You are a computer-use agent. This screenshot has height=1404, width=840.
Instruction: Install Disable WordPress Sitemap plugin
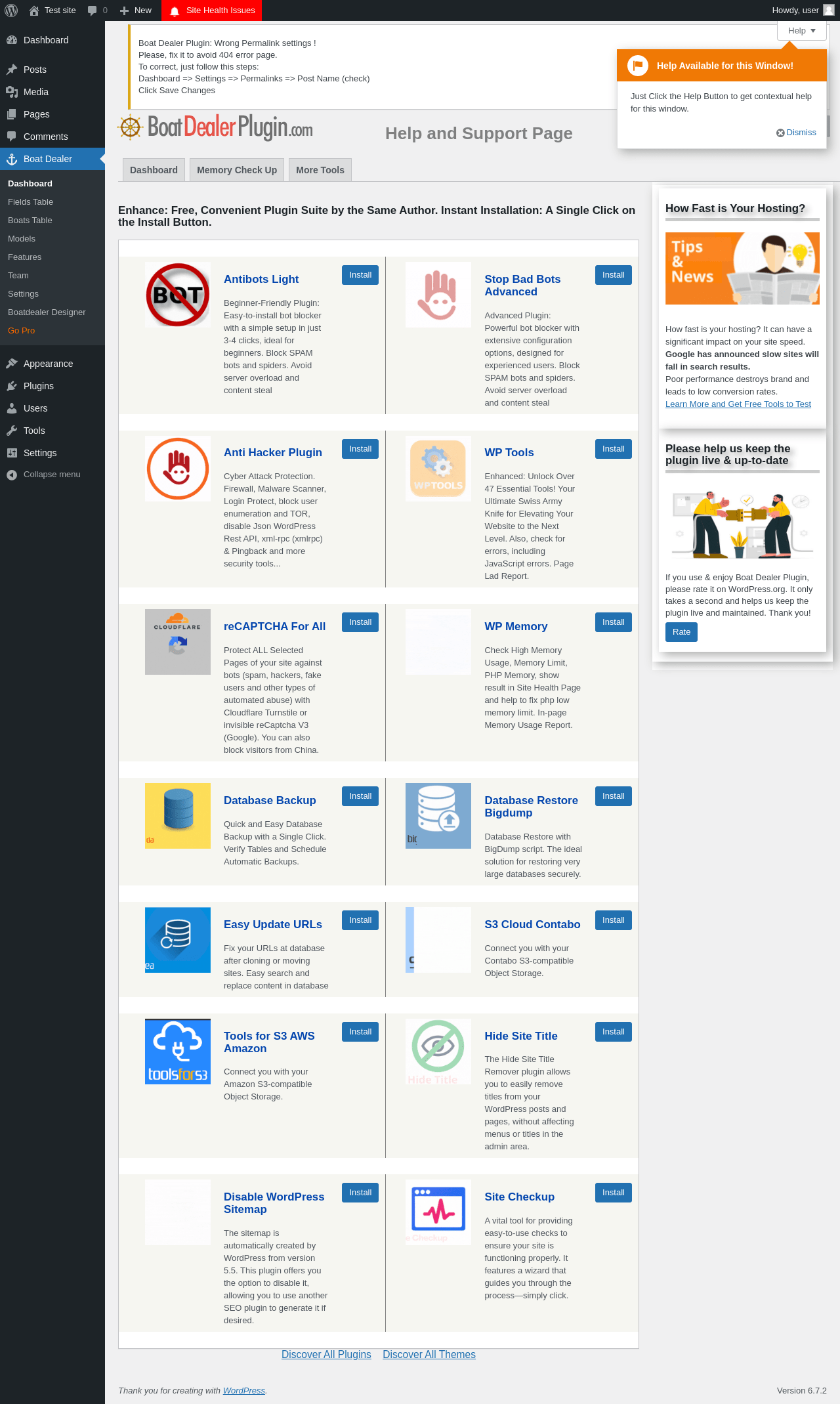360,1193
